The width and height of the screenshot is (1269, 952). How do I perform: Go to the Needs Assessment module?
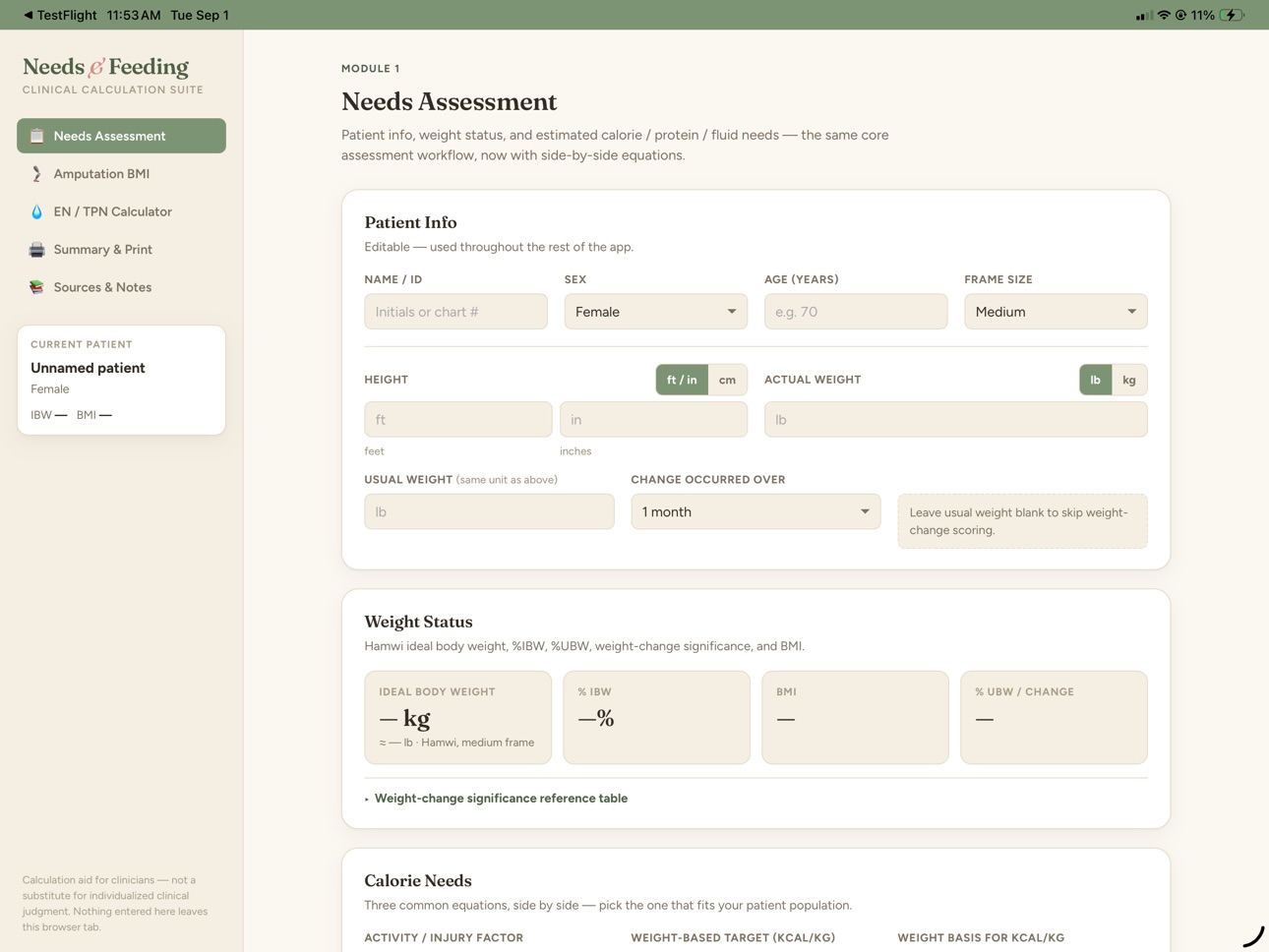point(121,136)
